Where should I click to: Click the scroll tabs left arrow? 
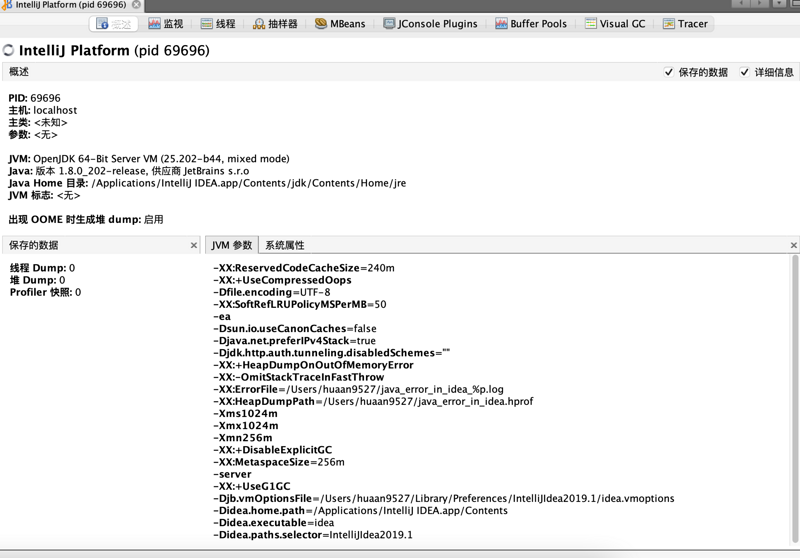pyautogui.click(x=740, y=4)
